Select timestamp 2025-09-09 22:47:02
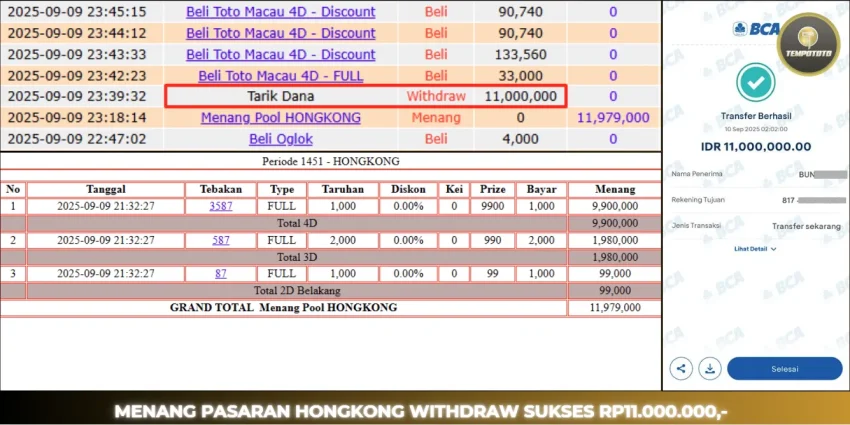This screenshot has width=850, height=425. coord(77,139)
